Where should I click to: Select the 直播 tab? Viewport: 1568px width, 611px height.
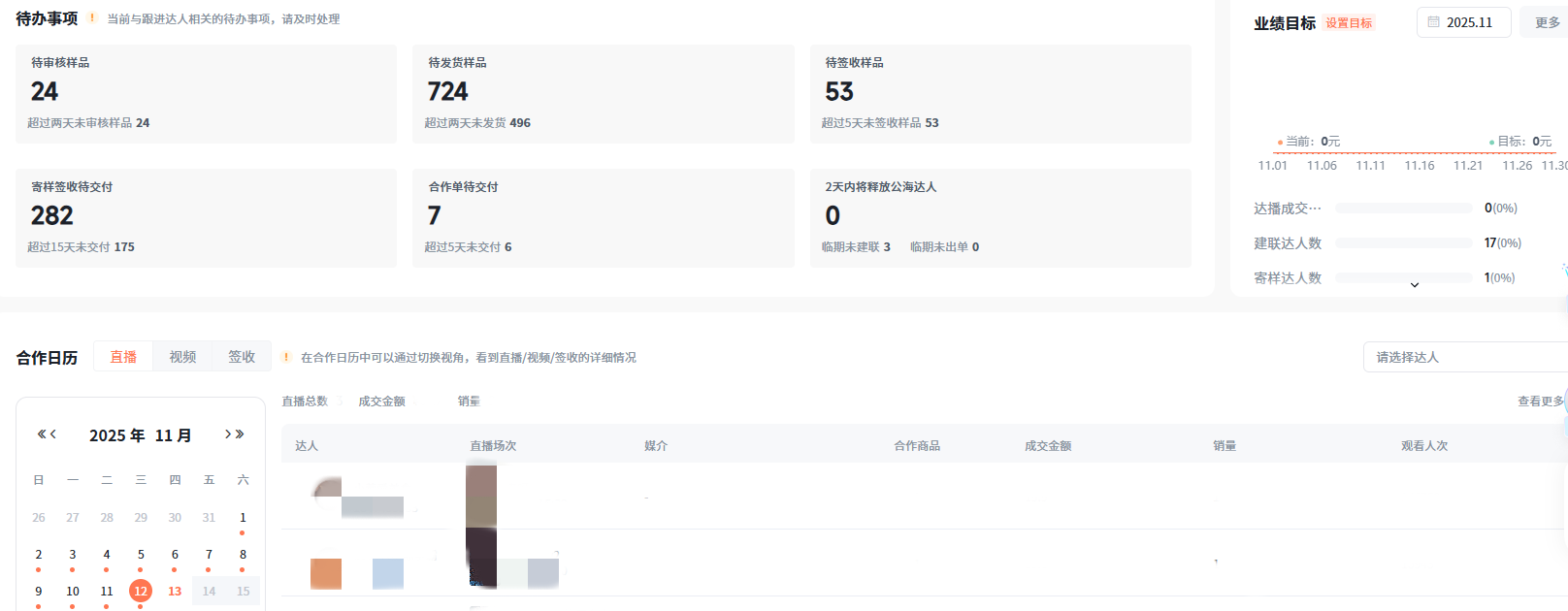pos(123,357)
